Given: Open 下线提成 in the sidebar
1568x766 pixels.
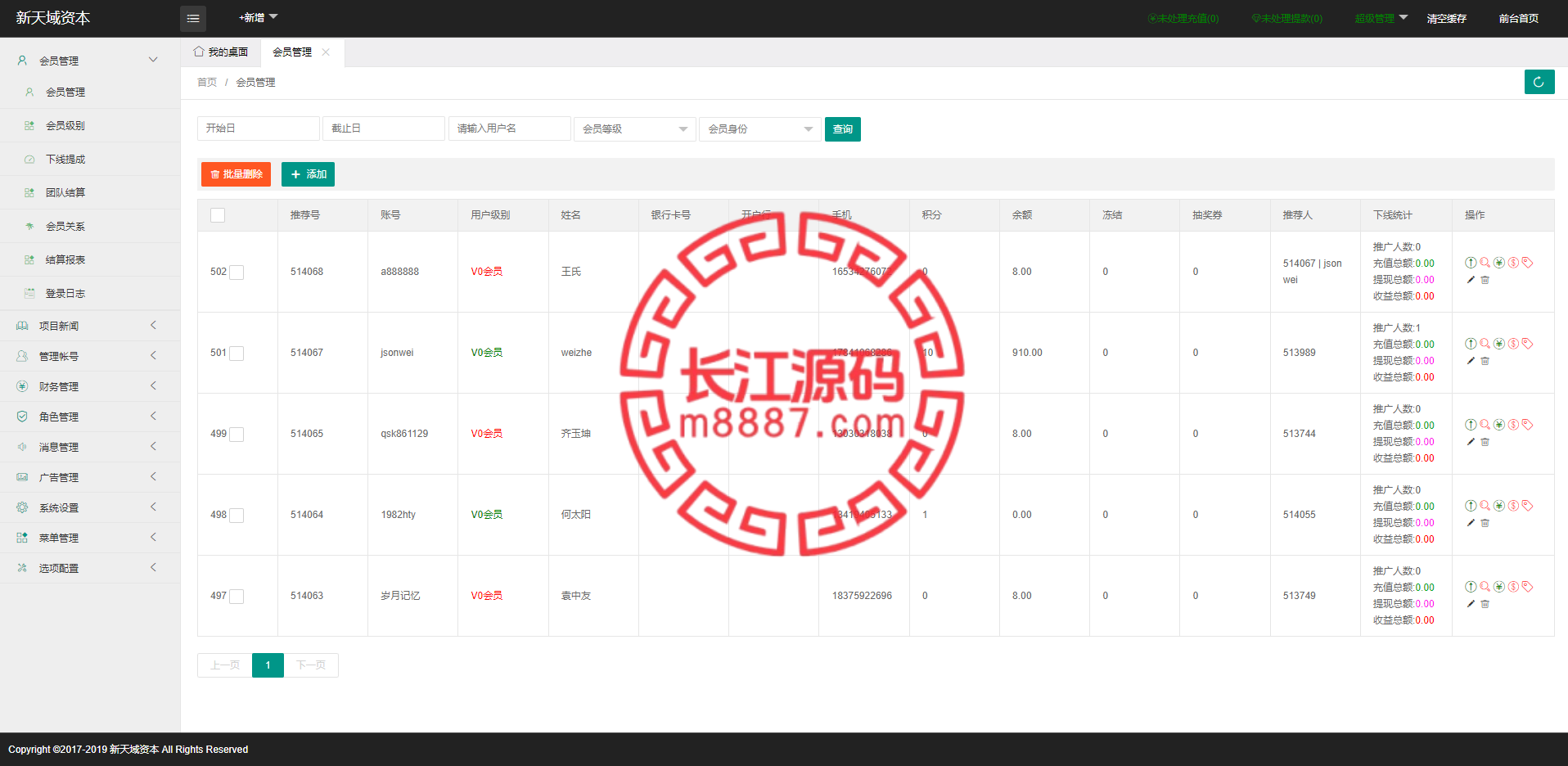Looking at the screenshot, I should pos(90,159).
